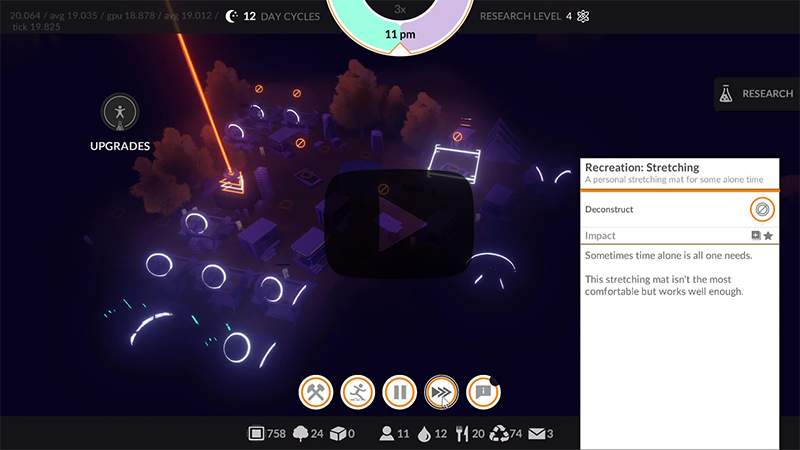Click the food fork-and-knife resource icon
Screen dimensions: 800x450
point(461,434)
